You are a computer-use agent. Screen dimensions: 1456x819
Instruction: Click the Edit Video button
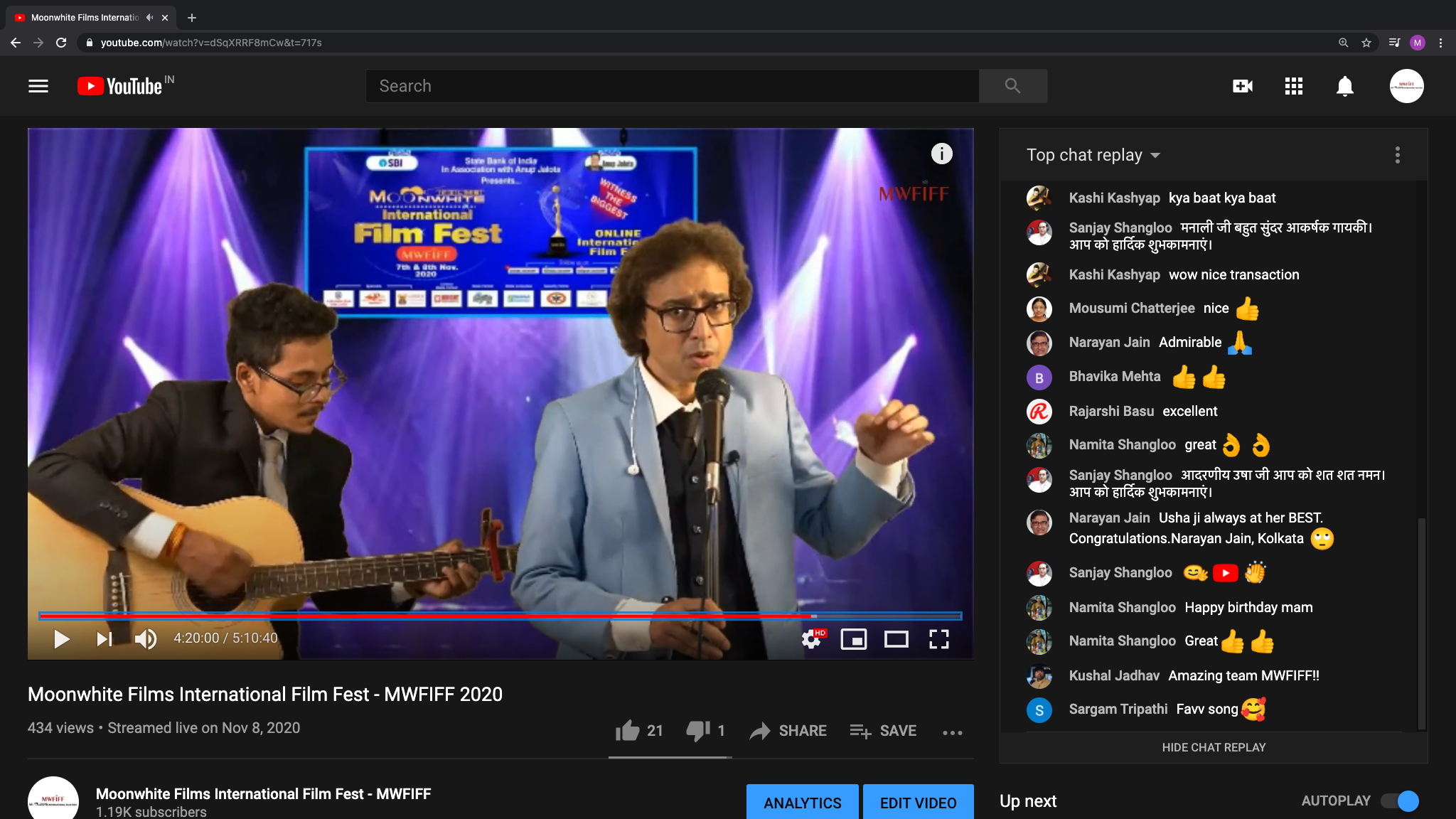(x=918, y=802)
